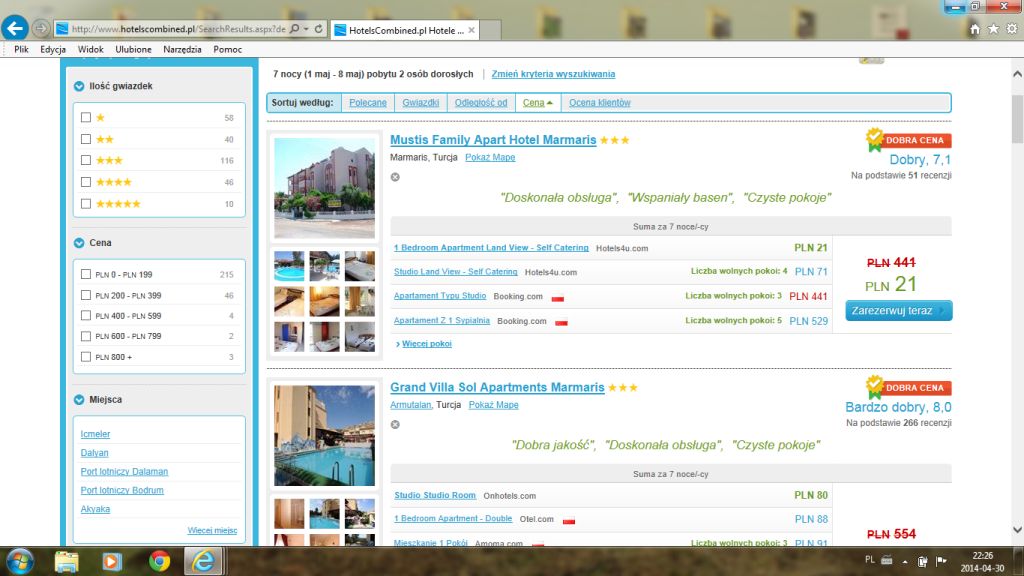
Task: Check the one-star filter checkbox
Action: point(86,118)
